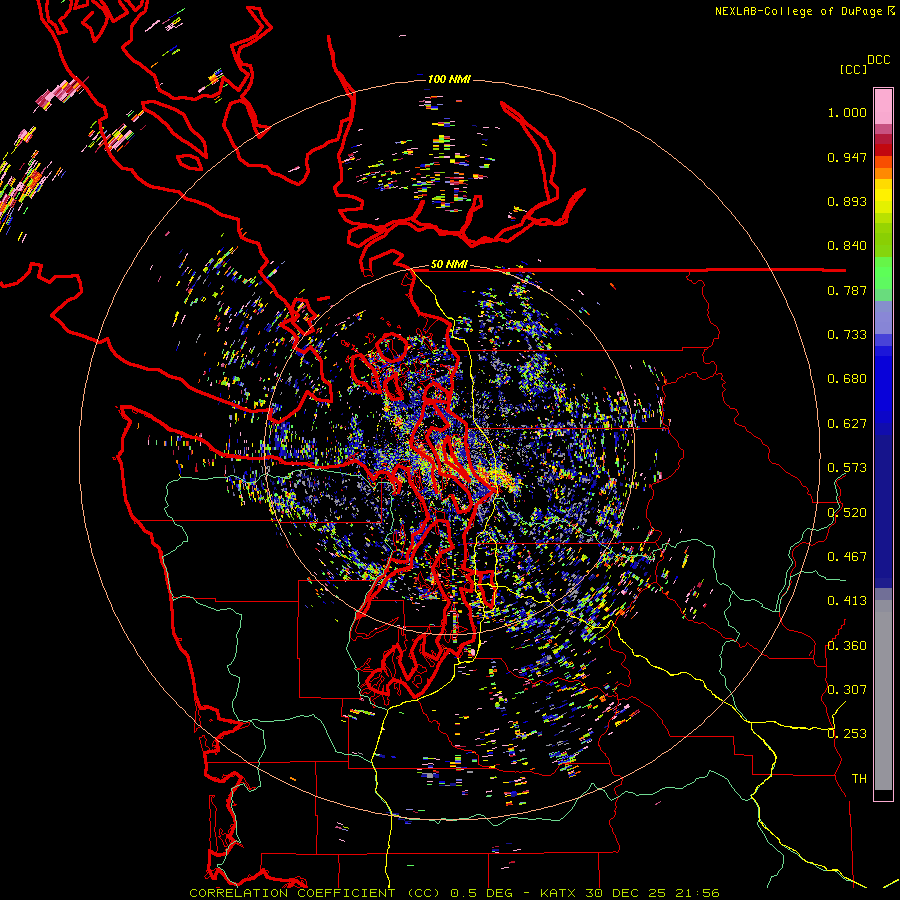The width and height of the screenshot is (900, 900).
Task: Select the 0.360 scale value
Action: [x=847, y=646]
